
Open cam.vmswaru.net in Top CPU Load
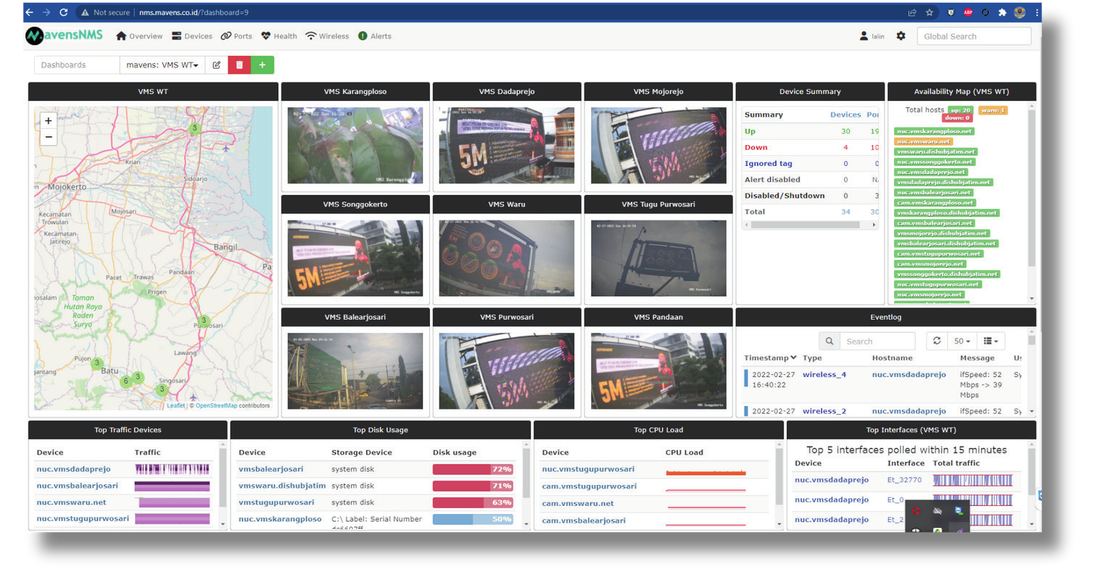[577, 503]
